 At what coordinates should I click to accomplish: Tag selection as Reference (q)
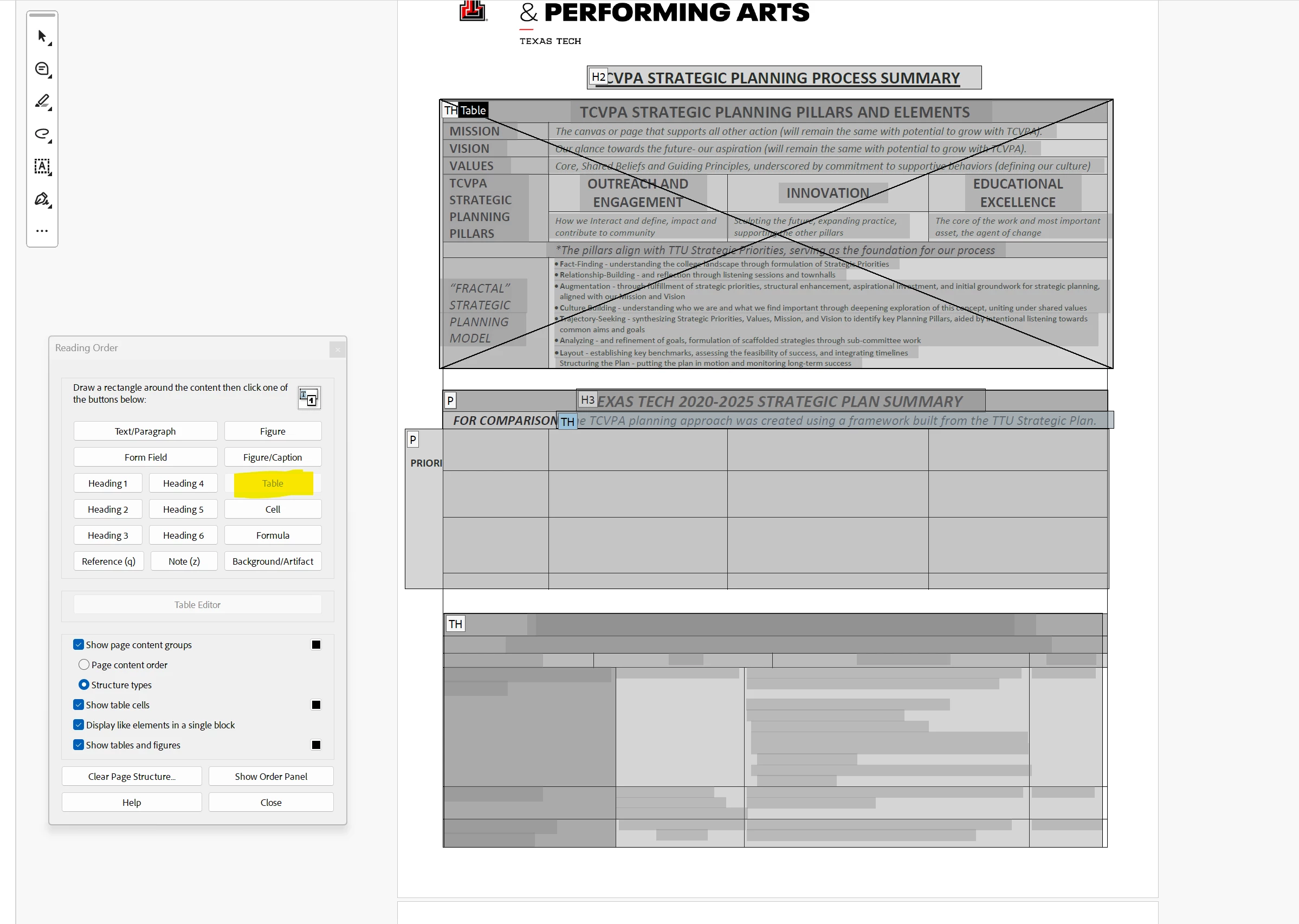[x=109, y=561]
